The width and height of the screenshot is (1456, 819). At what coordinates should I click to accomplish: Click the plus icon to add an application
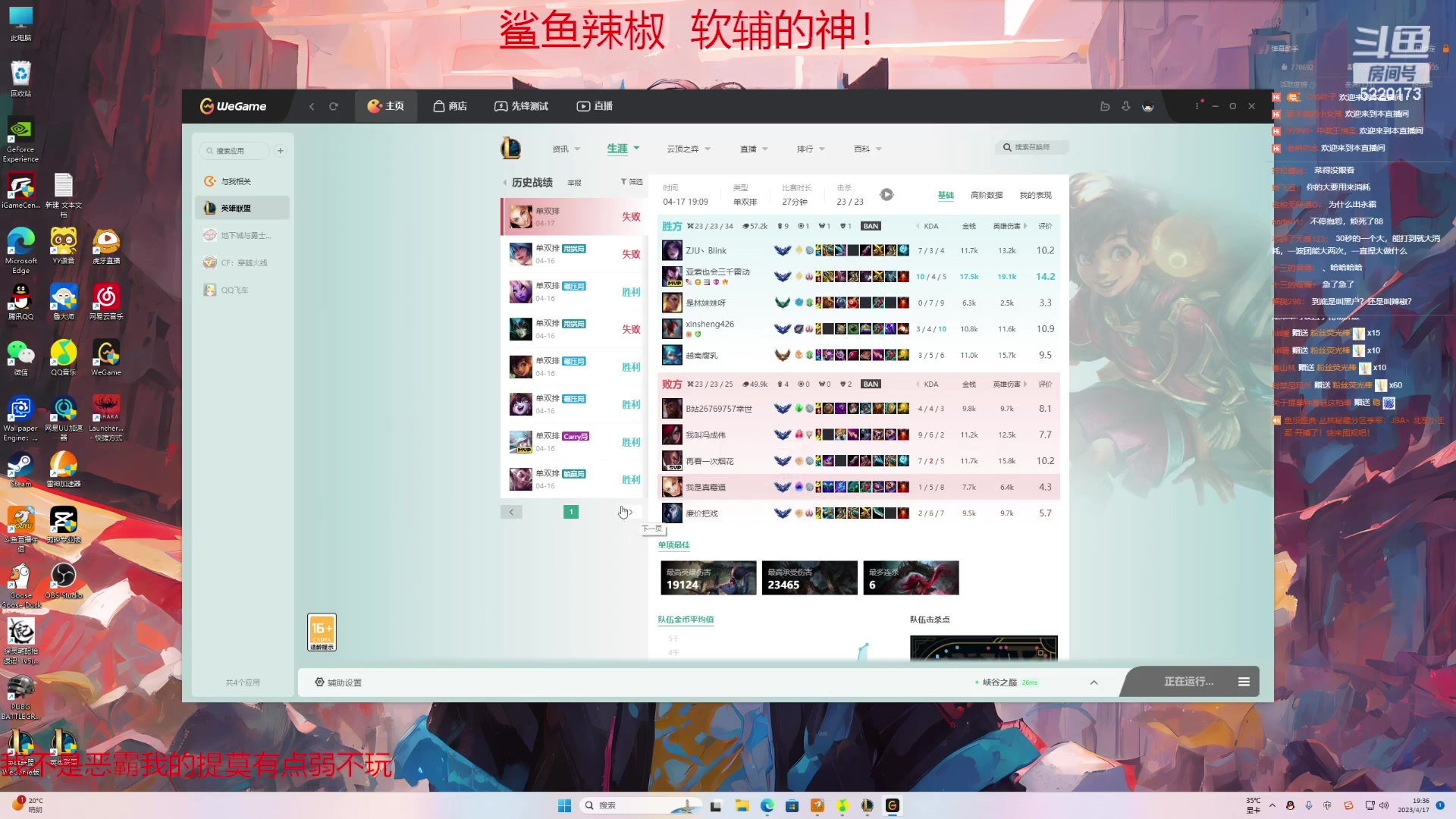tap(280, 150)
